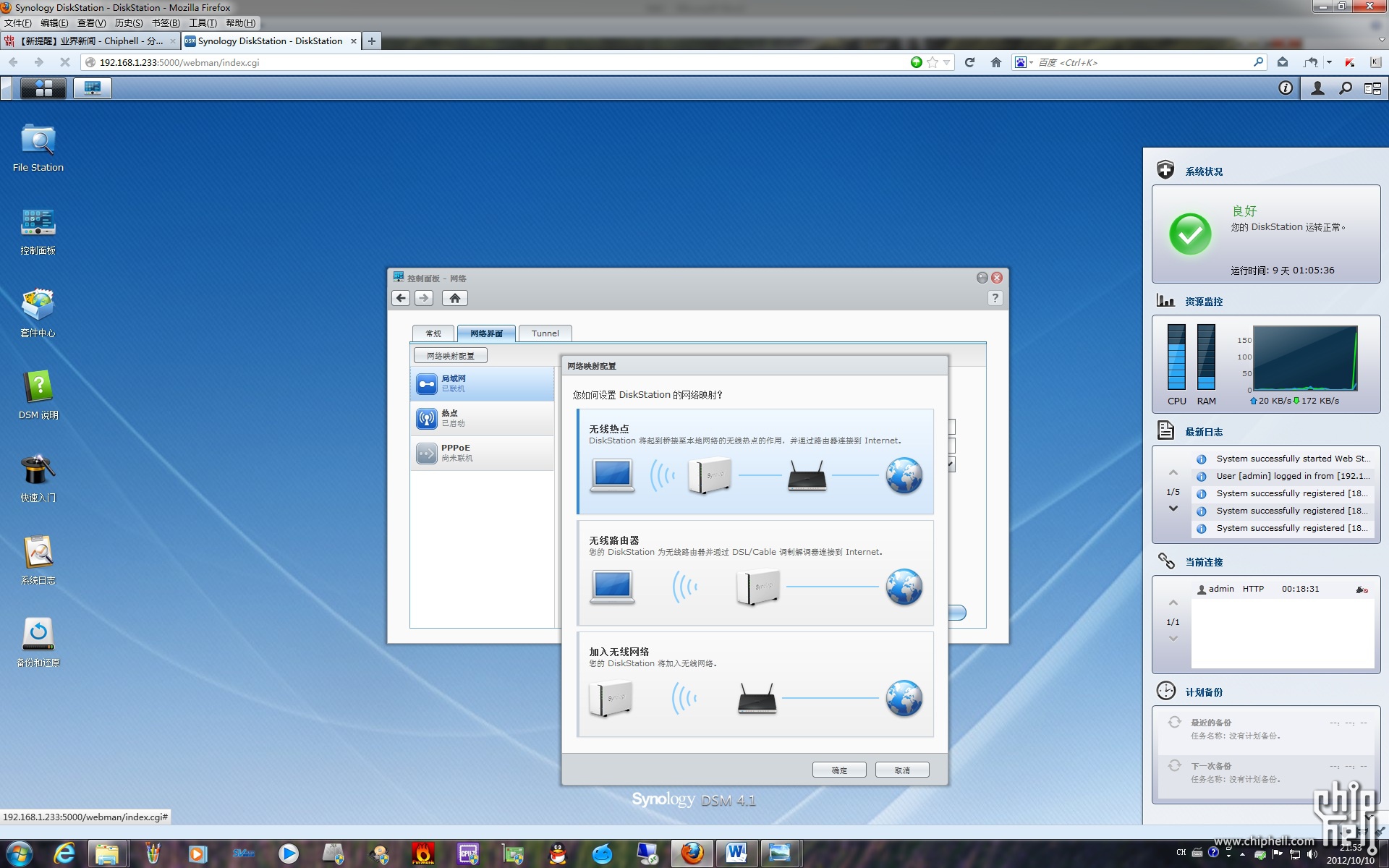Click the network traffic graph
1389x868 pixels.
(1305, 358)
